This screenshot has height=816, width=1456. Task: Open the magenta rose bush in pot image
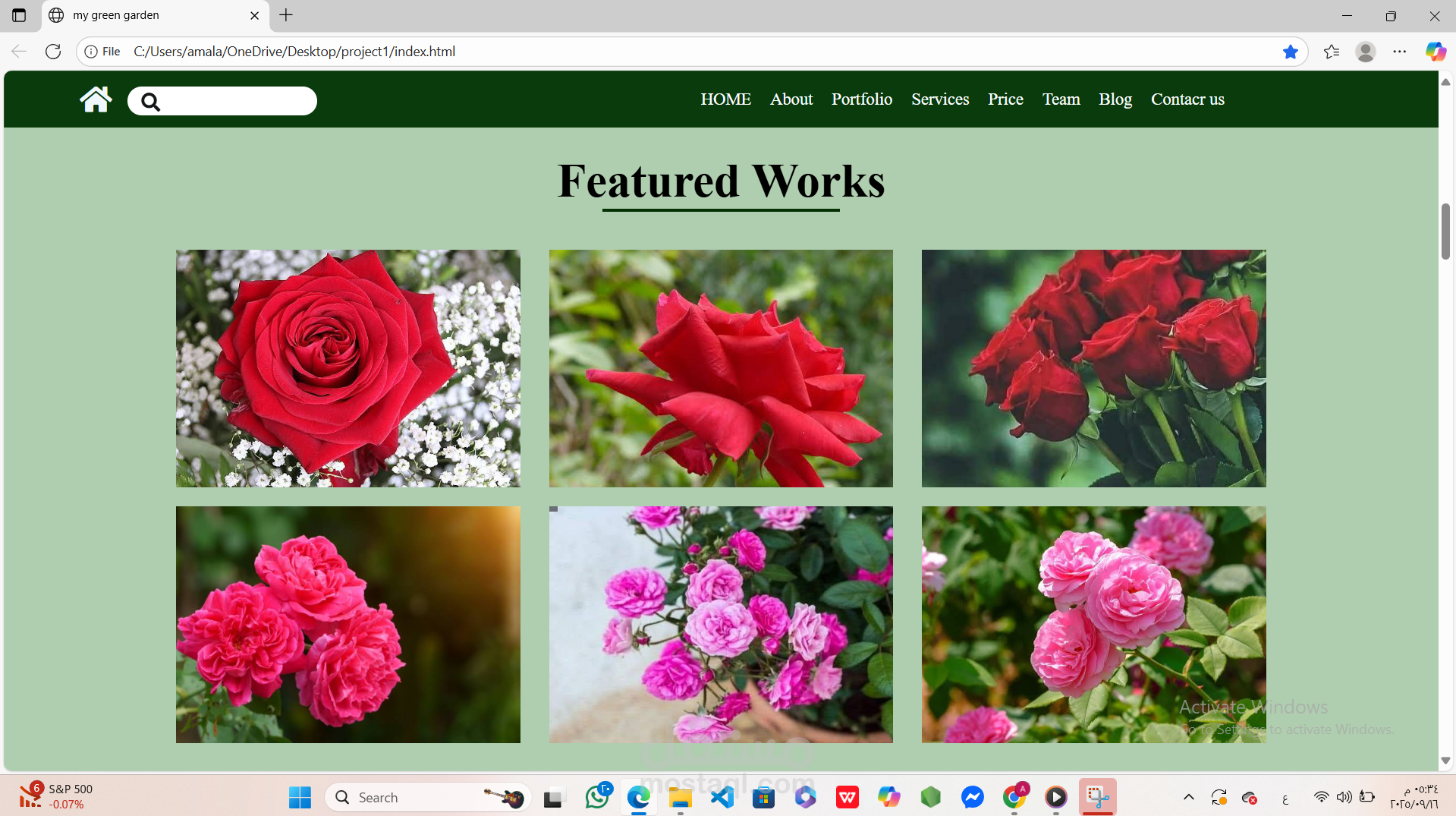pyautogui.click(x=721, y=625)
